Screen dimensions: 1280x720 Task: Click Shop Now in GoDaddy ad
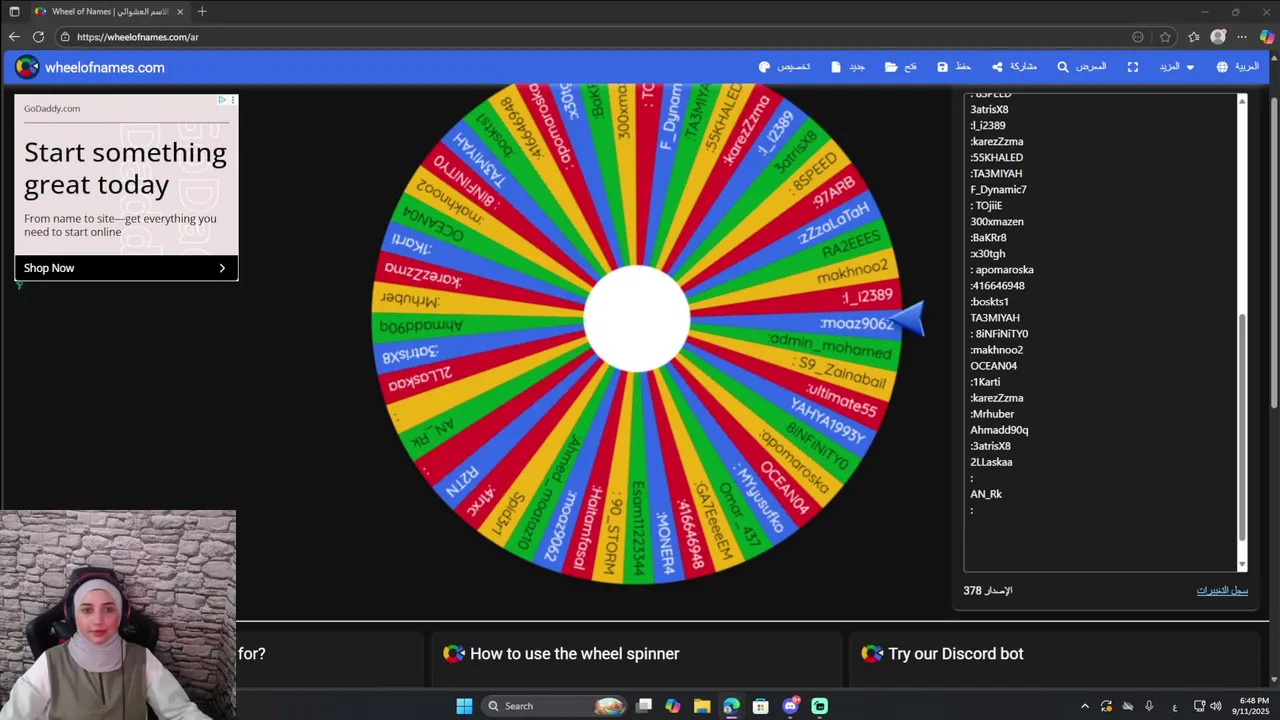click(x=126, y=268)
